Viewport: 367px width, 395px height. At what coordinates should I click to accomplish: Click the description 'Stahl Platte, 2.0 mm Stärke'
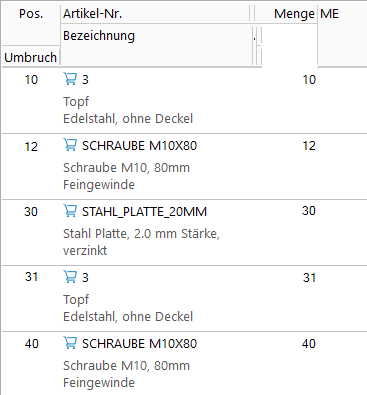[x=141, y=234]
